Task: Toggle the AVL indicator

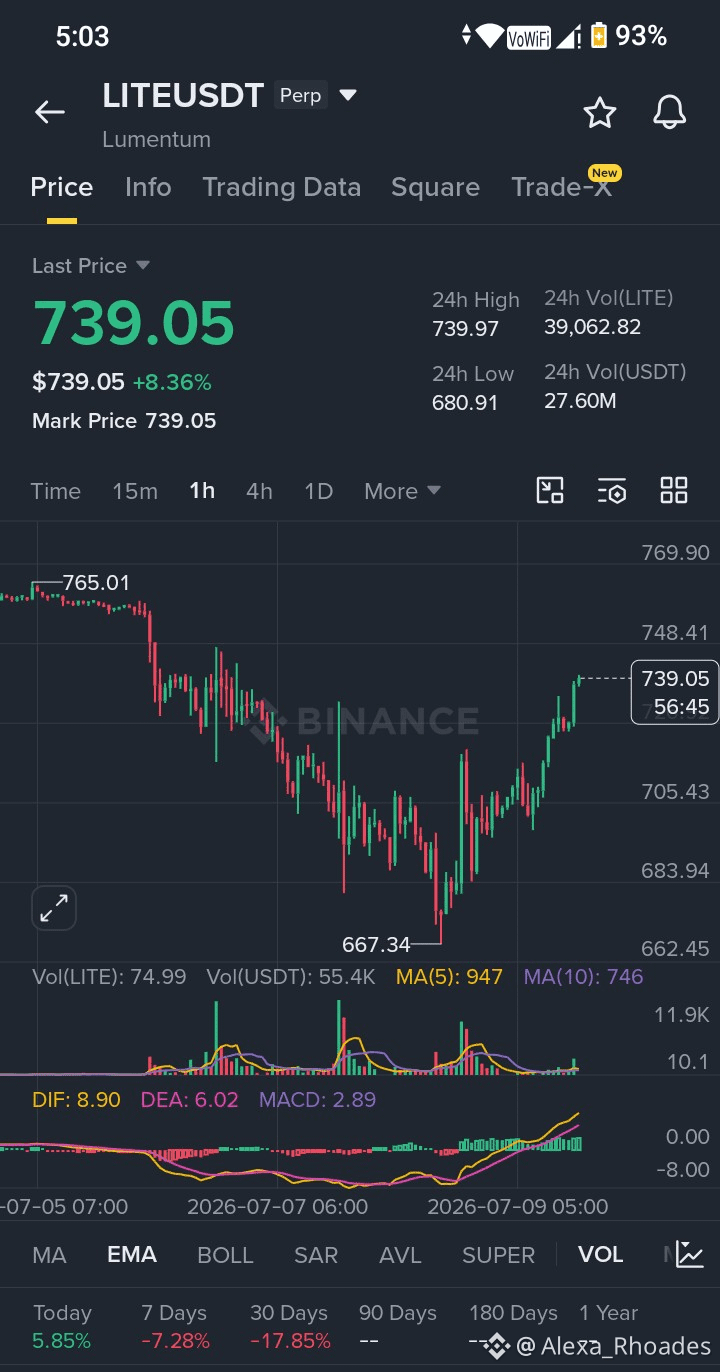Action: coord(400,1255)
